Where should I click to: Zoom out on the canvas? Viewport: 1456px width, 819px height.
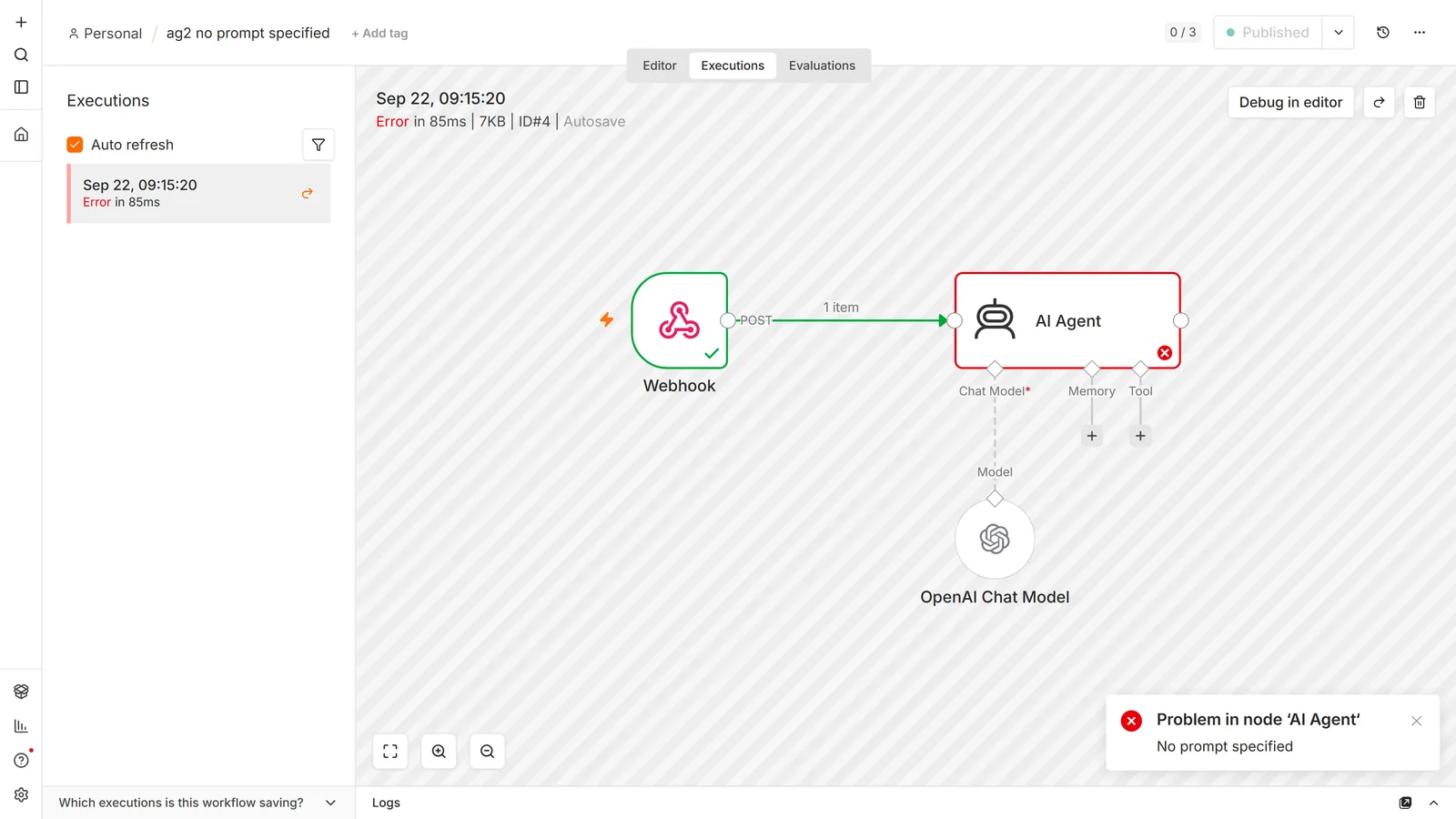pos(488,752)
